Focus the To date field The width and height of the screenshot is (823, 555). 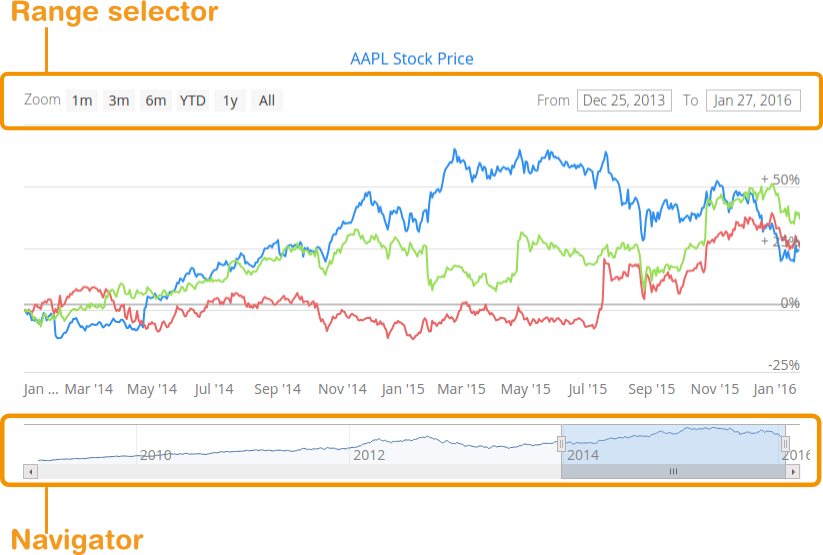click(753, 100)
